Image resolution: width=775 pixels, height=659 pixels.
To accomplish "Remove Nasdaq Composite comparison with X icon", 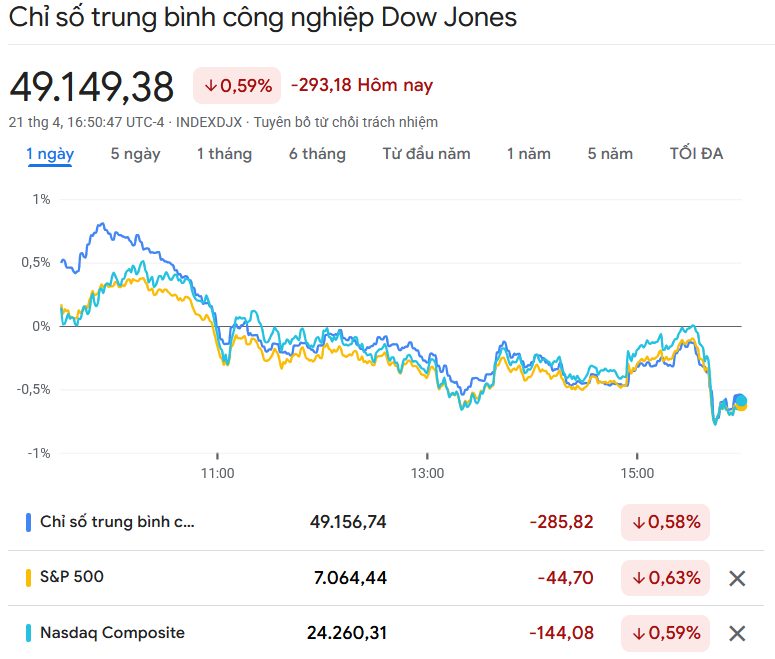I will pos(737,633).
